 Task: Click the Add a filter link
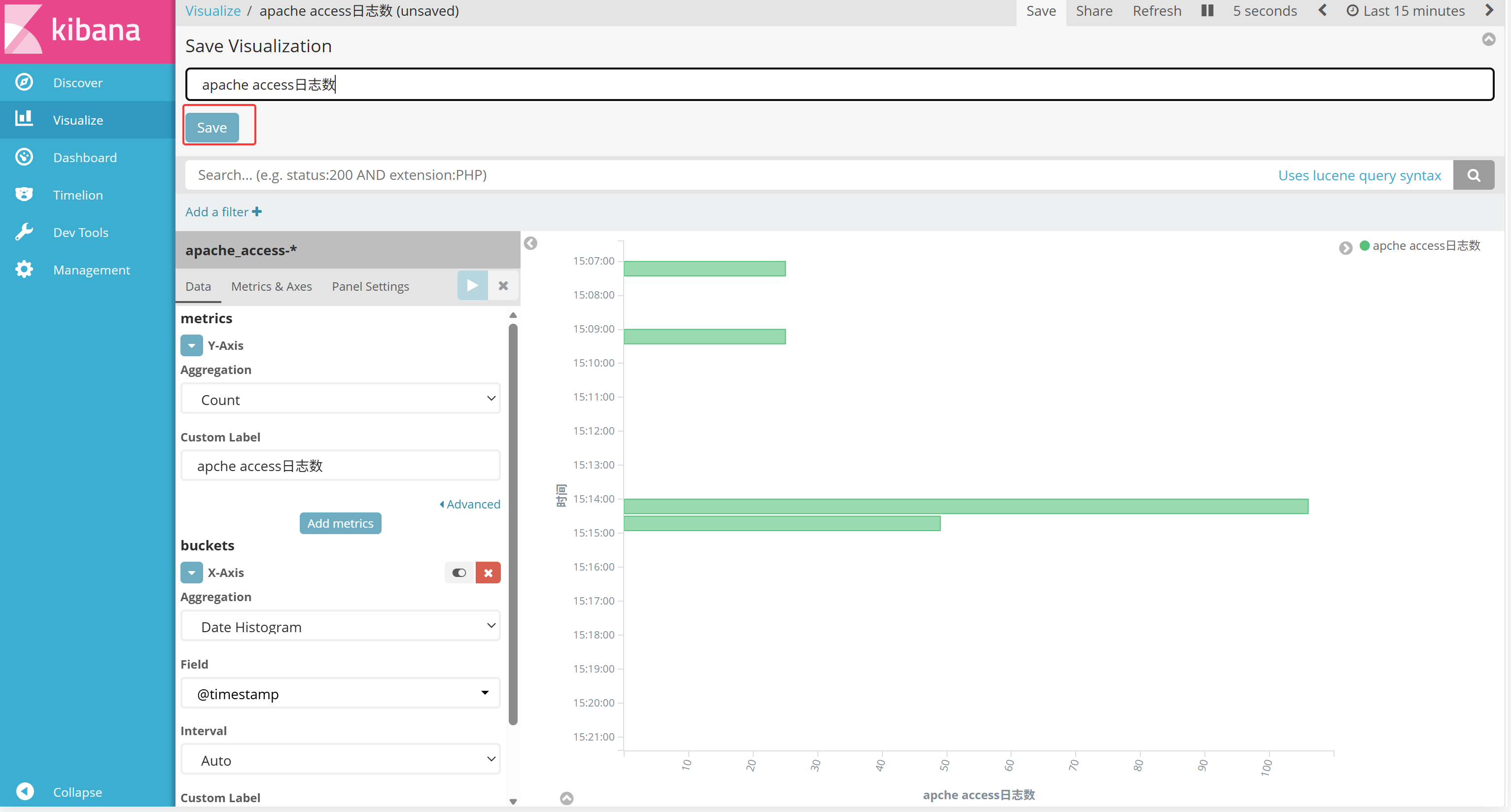223,212
